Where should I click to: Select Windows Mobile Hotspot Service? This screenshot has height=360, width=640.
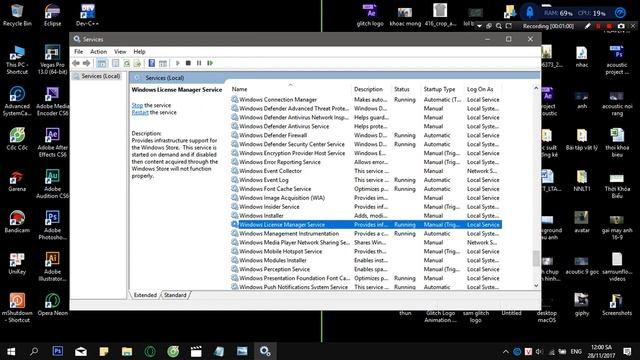[x=366, y=251]
